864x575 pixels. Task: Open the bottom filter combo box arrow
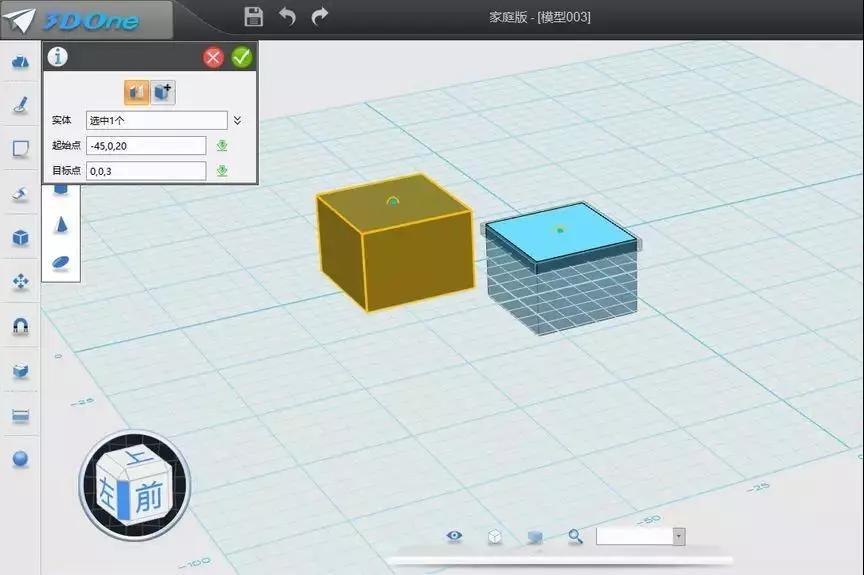[679, 536]
